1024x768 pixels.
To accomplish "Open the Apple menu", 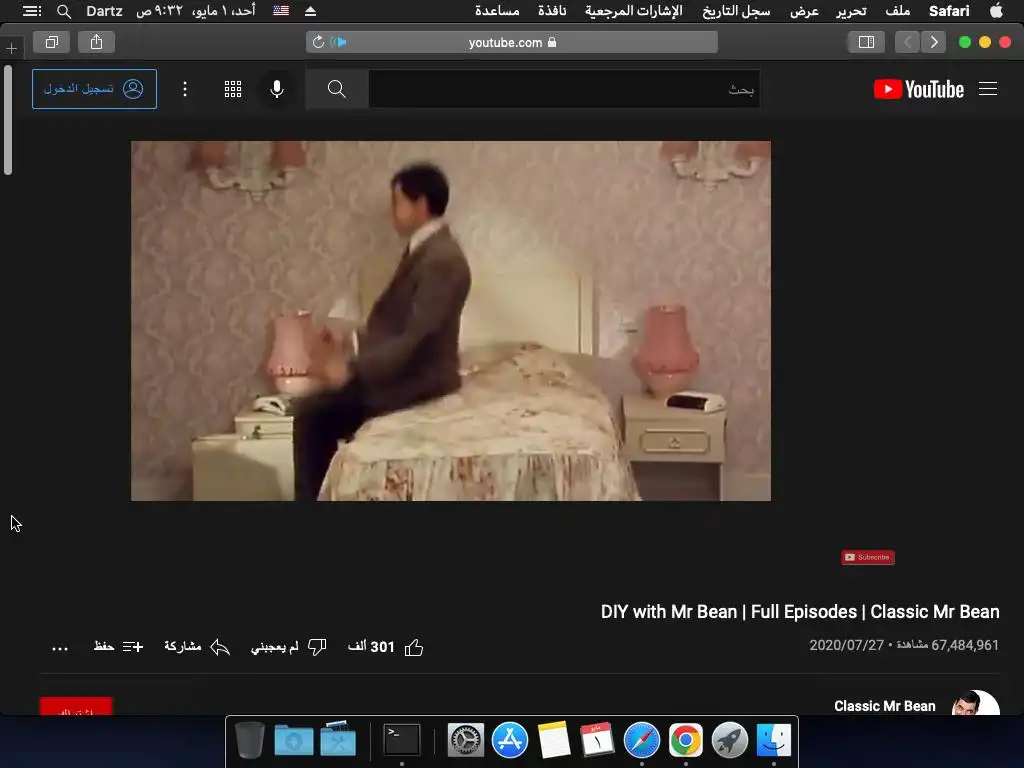I will tap(997, 10).
